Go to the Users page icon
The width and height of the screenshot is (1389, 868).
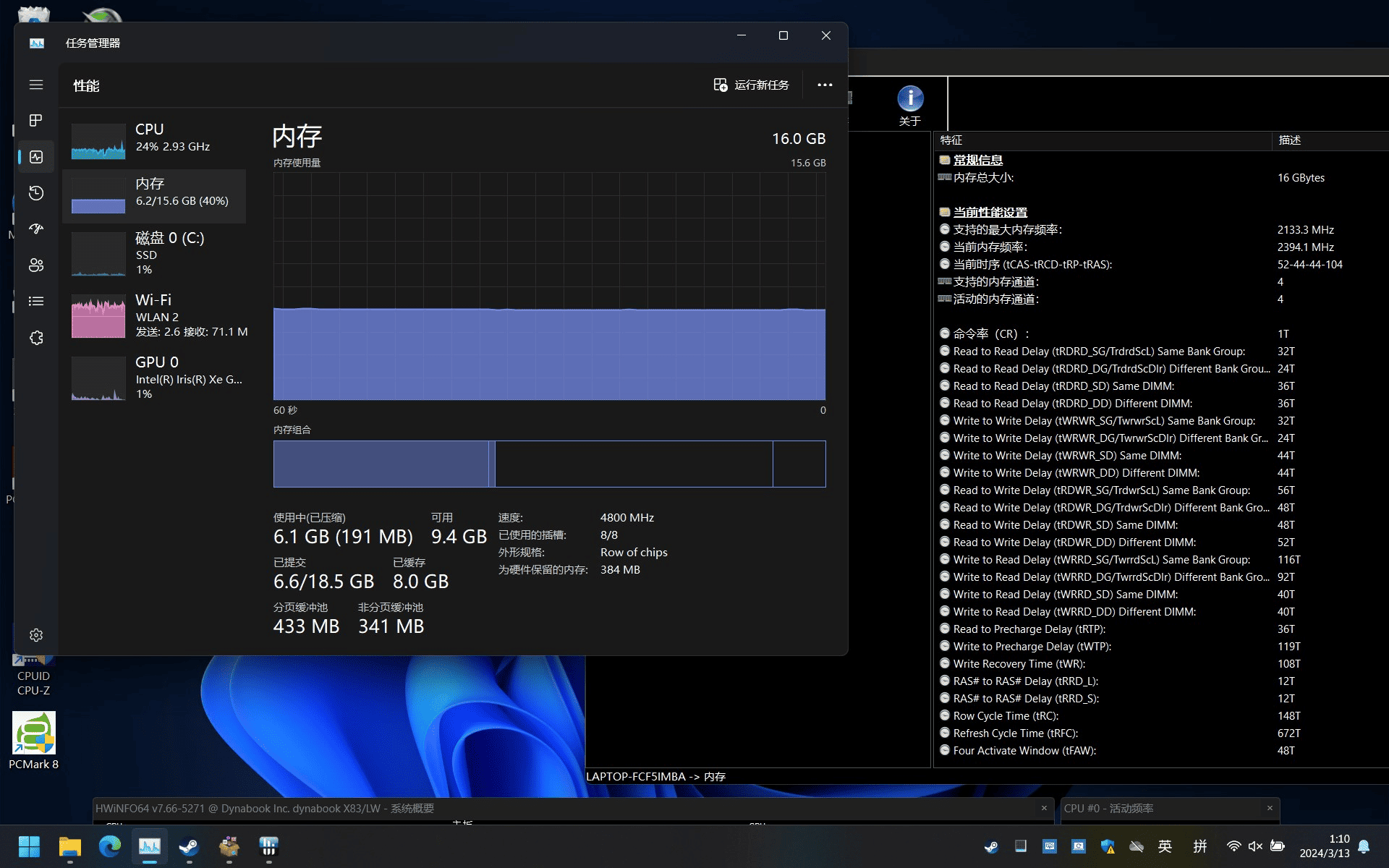[x=36, y=265]
